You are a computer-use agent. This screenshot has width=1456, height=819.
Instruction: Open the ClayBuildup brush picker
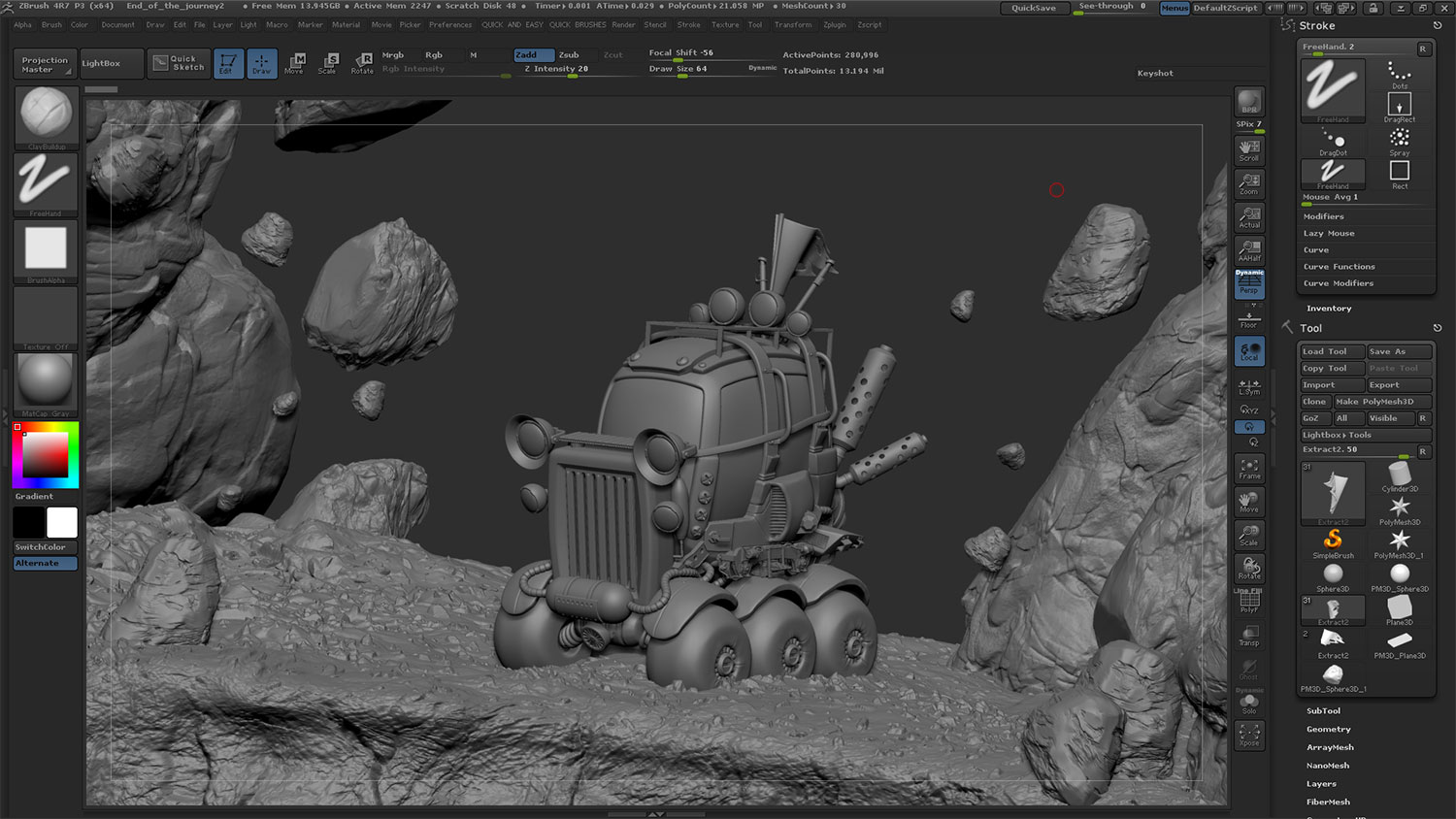(x=46, y=116)
